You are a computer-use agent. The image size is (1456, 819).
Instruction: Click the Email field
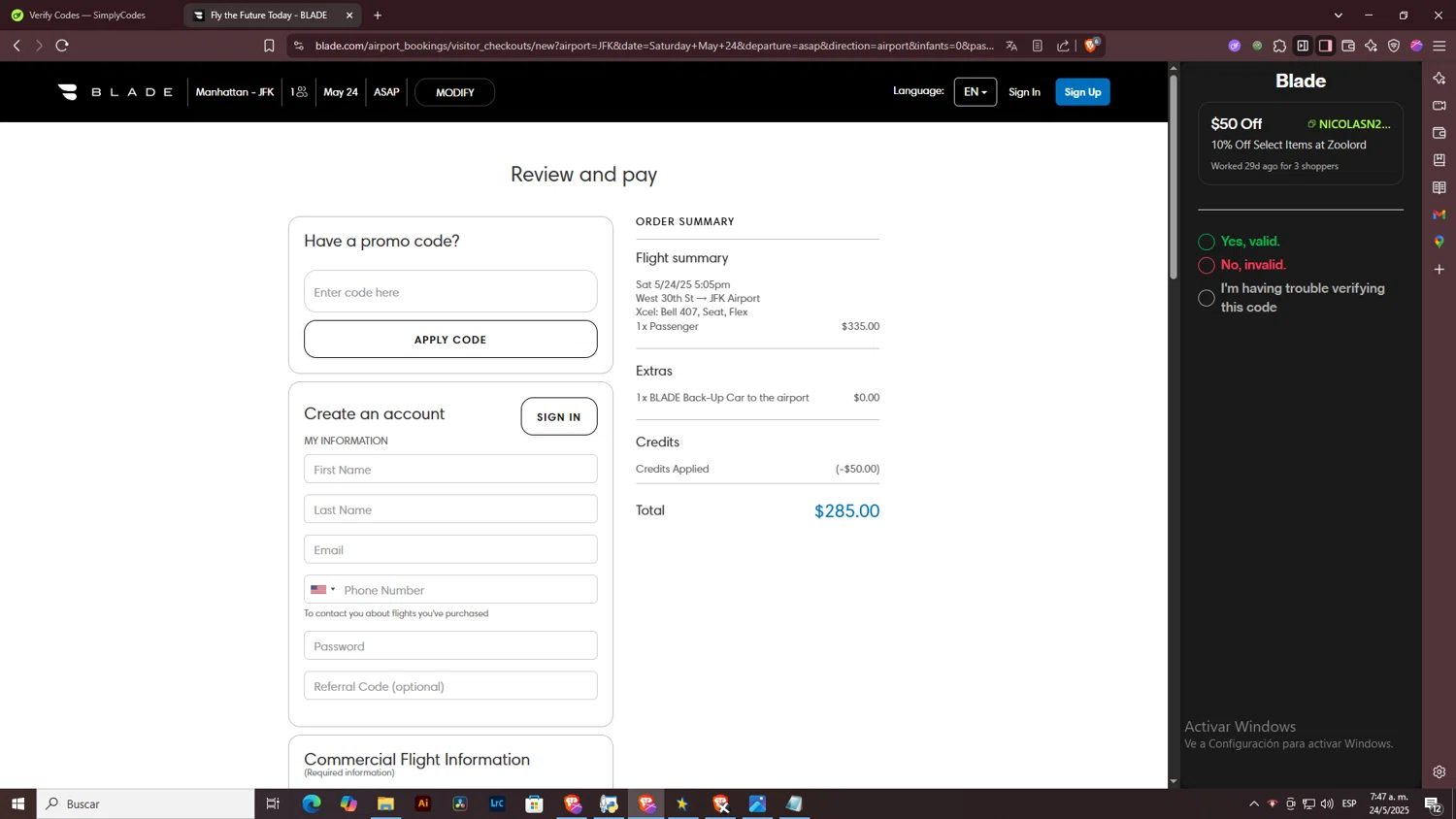coord(450,549)
